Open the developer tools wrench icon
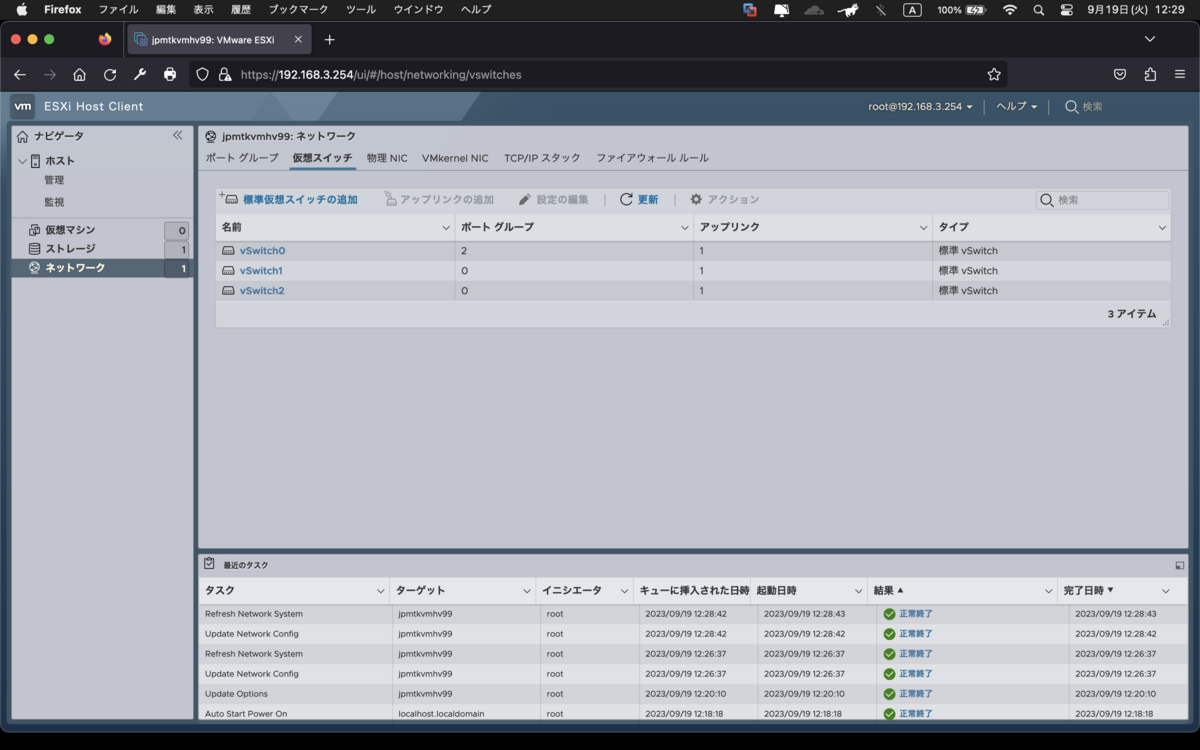 pos(140,75)
